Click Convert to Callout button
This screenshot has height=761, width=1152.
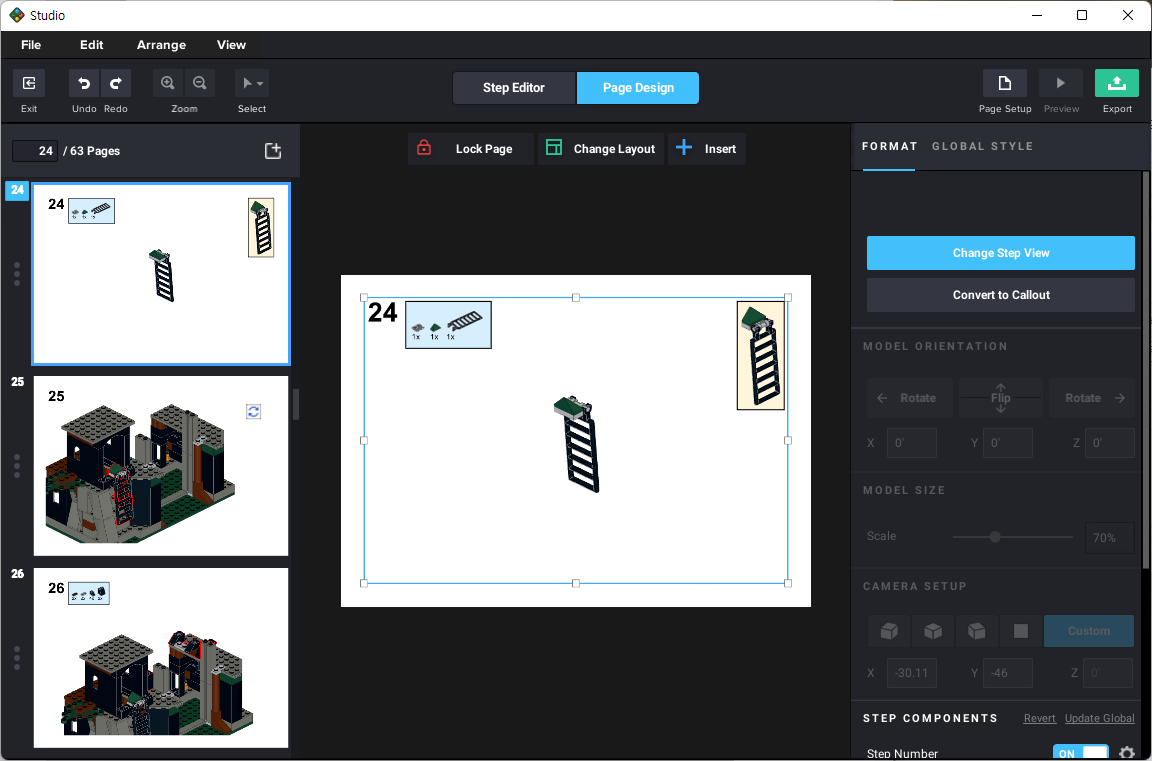[x=1001, y=295]
